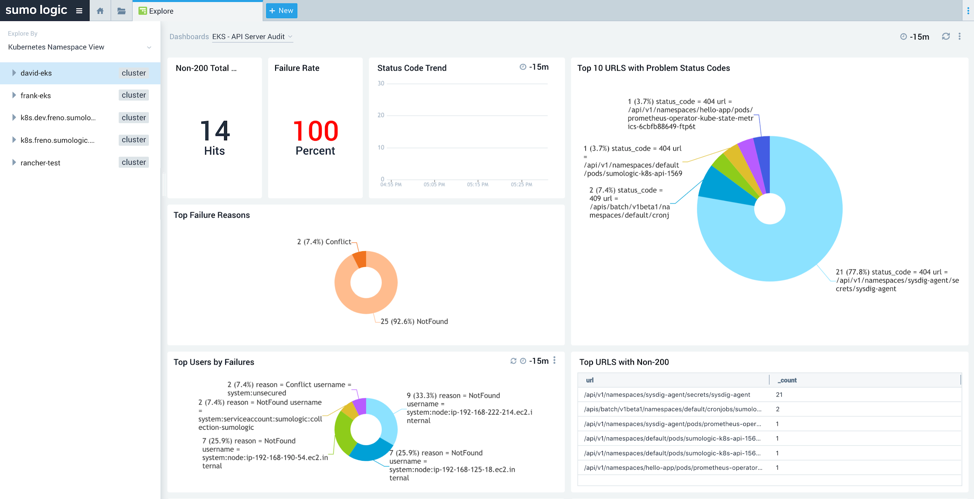Viewport: 974px width, 499px height.
Task: Click clock icon in Status Code Trend panel
Action: [x=522, y=67]
